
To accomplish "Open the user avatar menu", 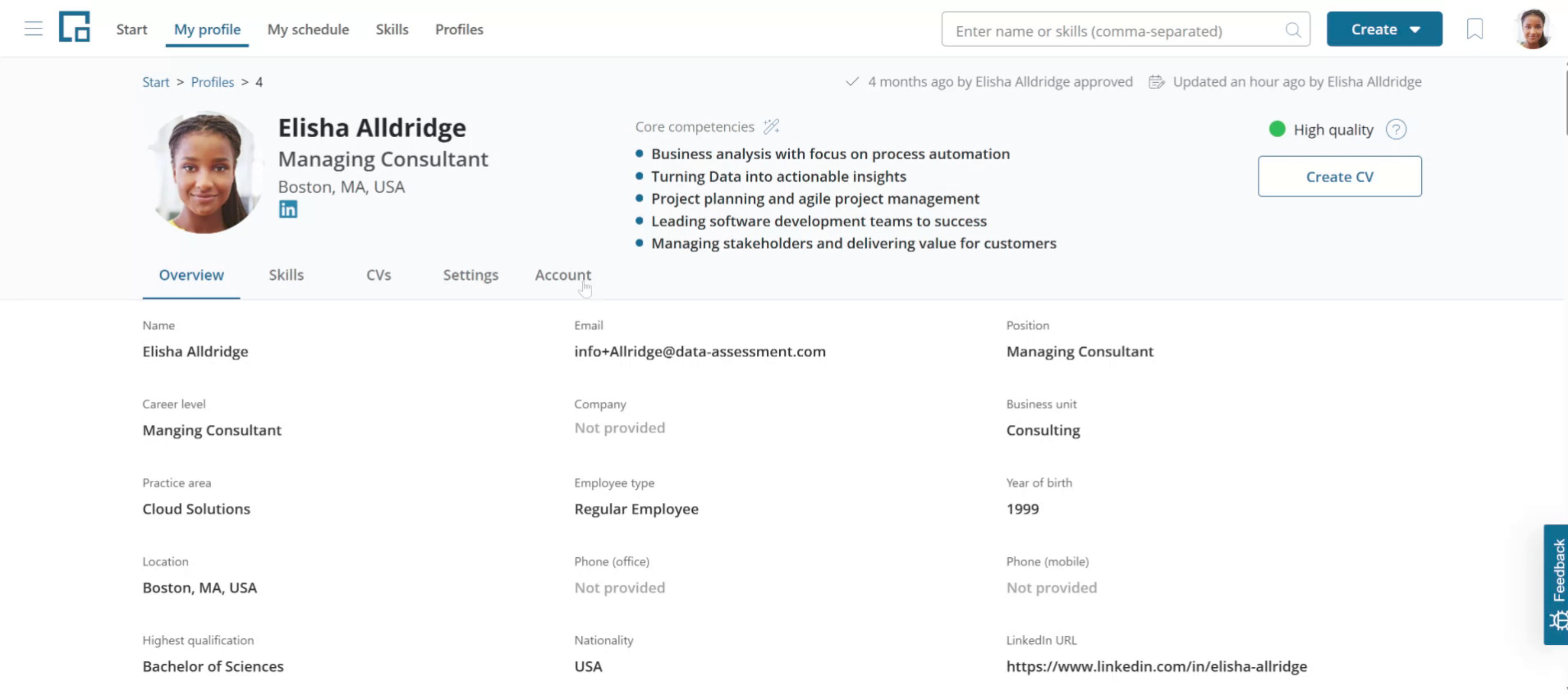I will [x=1533, y=29].
